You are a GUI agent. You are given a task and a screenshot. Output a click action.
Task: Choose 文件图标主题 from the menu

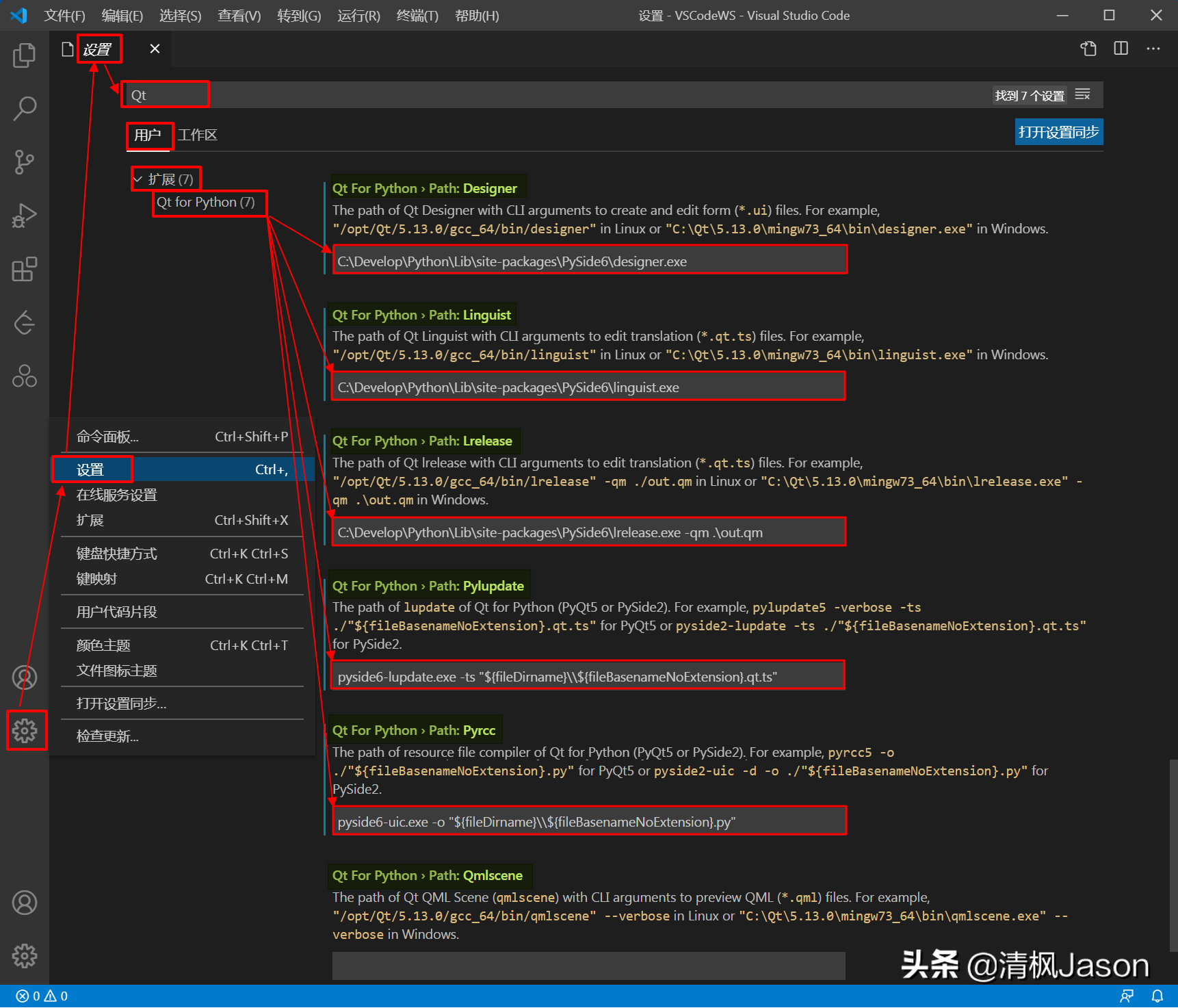coord(182,671)
